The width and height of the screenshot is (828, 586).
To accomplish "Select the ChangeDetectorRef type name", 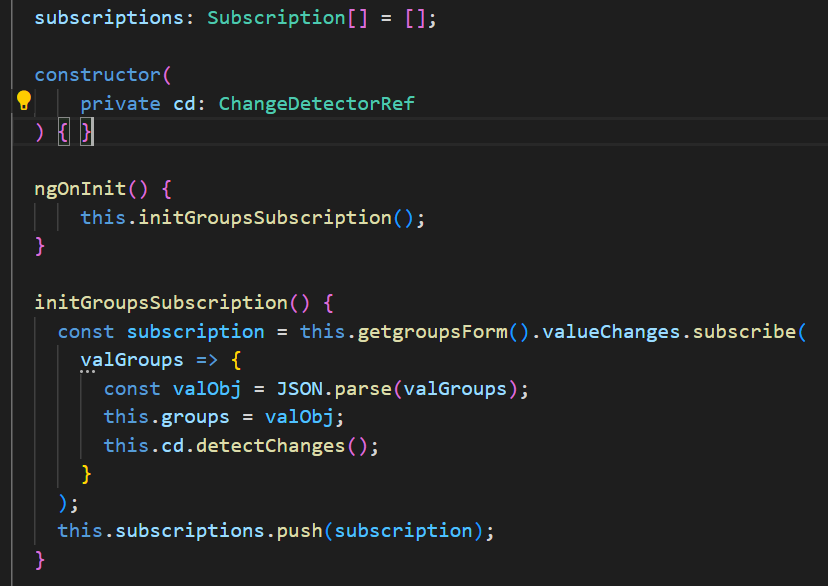I will click(x=316, y=103).
